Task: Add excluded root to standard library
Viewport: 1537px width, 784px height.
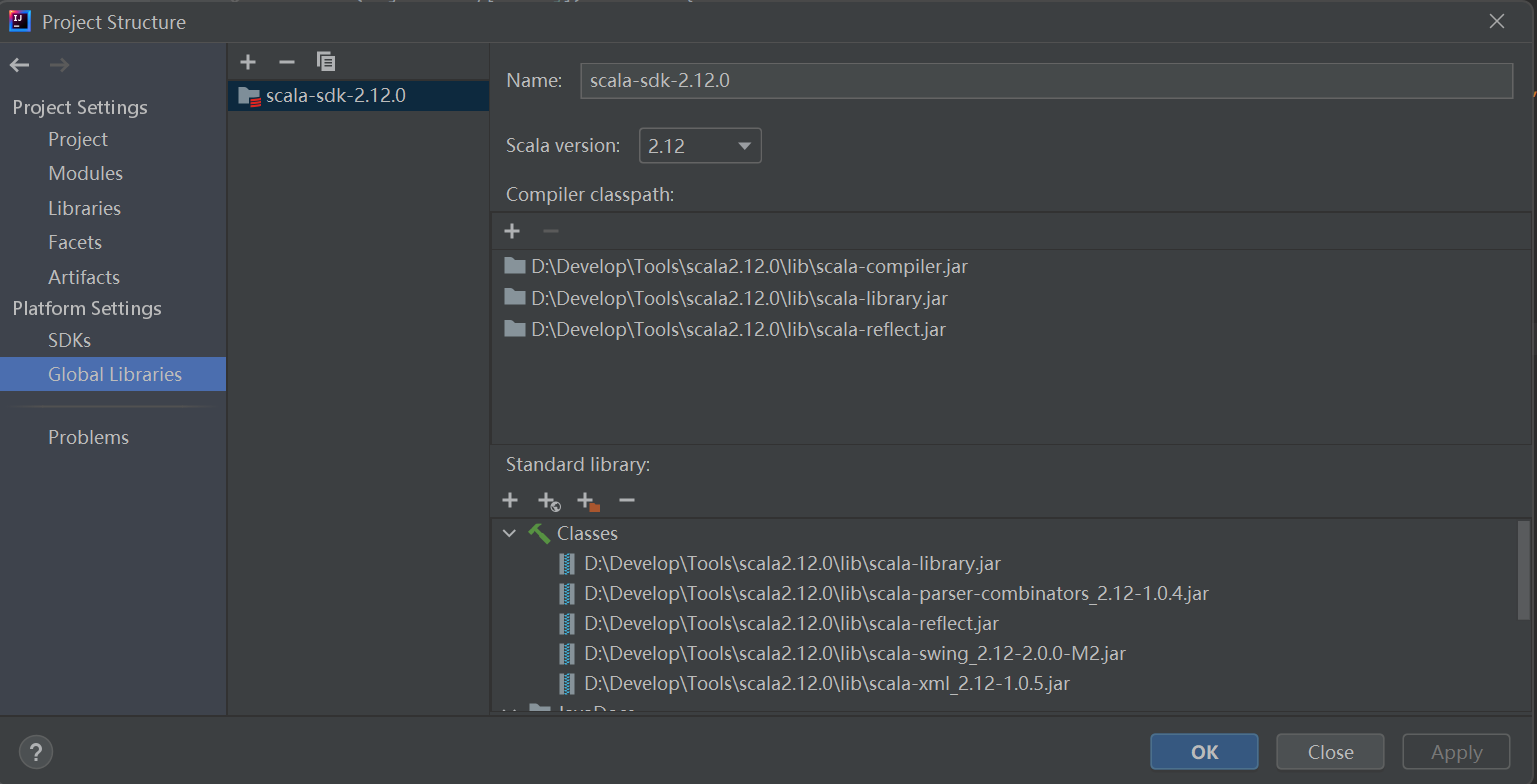Action: tap(588, 501)
